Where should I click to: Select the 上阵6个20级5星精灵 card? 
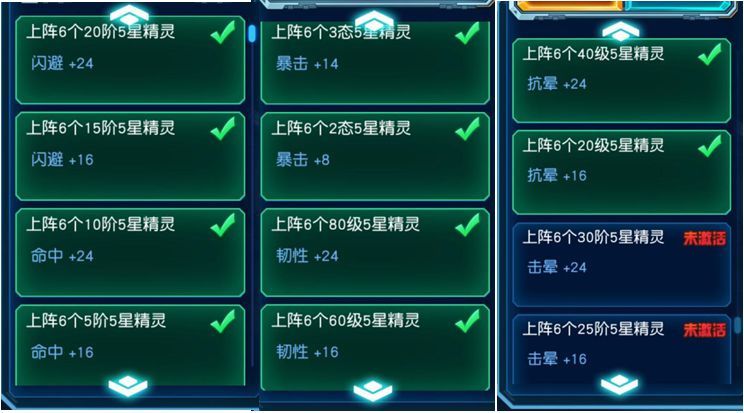622,172
